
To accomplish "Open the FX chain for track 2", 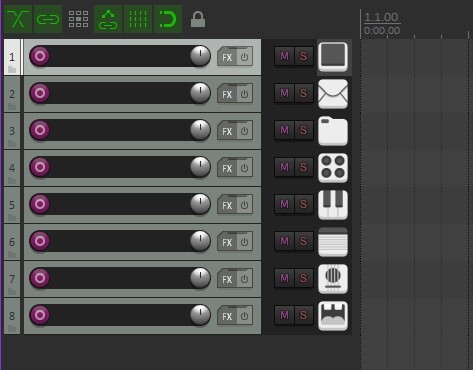I will (x=227, y=94).
